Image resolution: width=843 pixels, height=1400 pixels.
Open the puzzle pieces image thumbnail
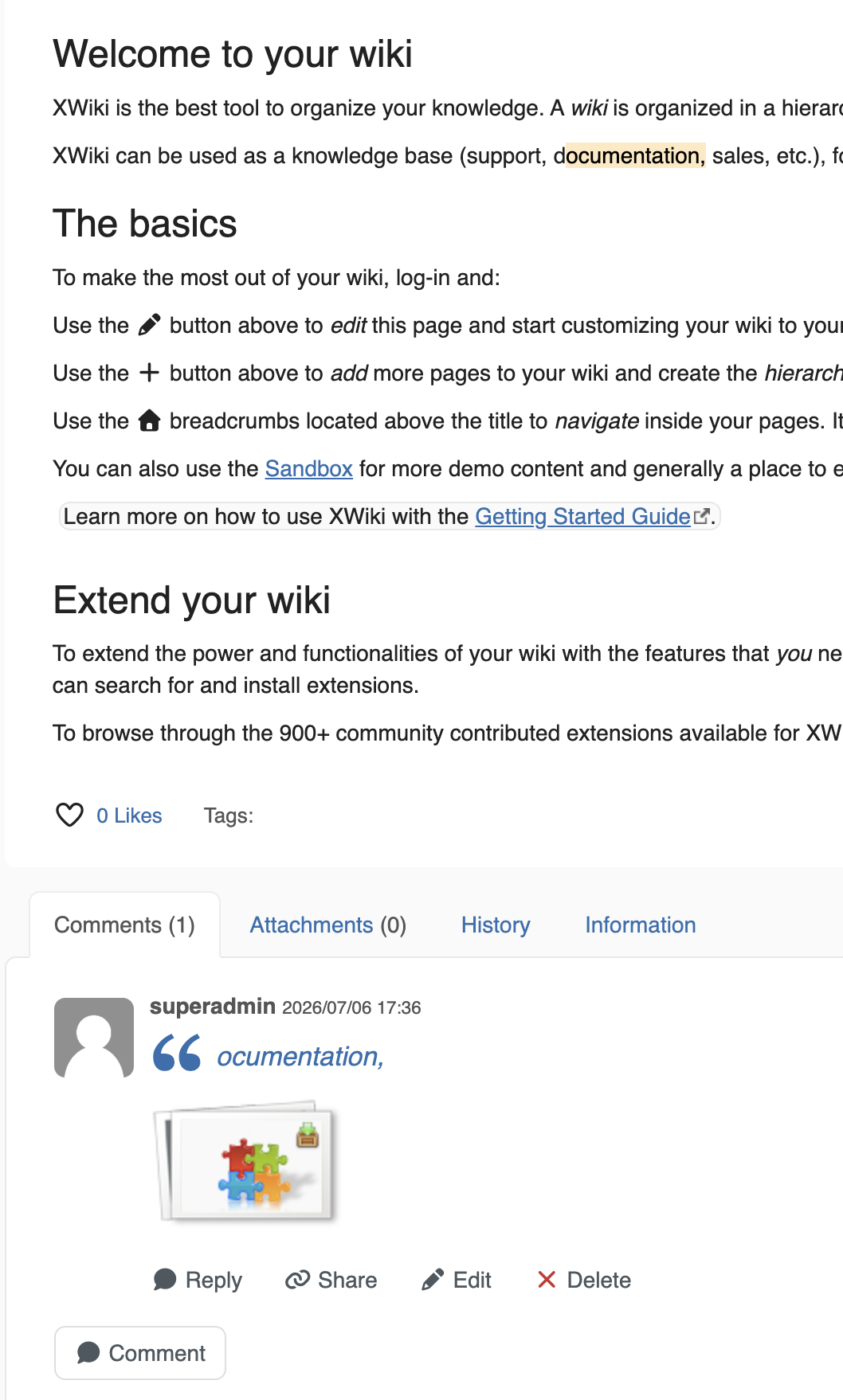[x=246, y=1162]
